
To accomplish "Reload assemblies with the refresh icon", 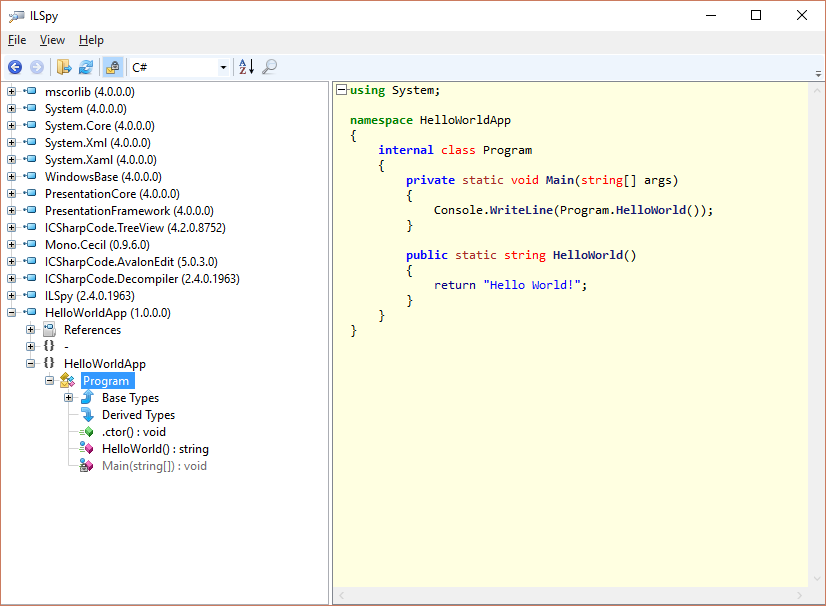I will point(86,67).
